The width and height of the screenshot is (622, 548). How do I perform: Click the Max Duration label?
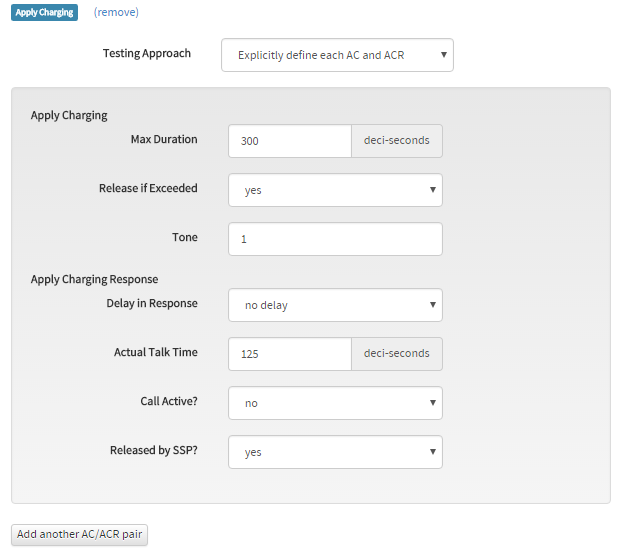(x=164, y=139)
